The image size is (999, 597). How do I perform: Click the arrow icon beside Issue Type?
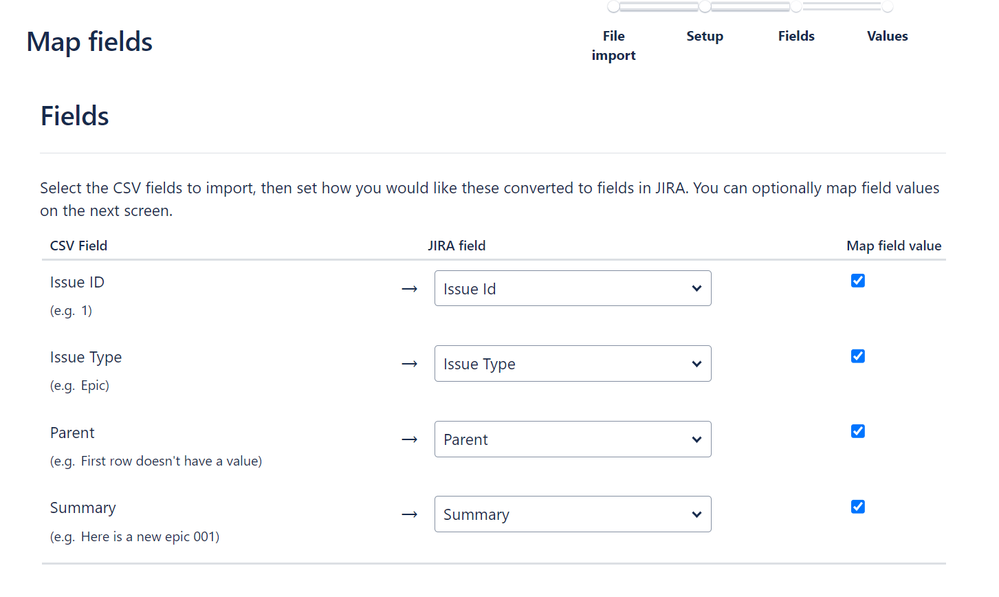tap(409, 364)
